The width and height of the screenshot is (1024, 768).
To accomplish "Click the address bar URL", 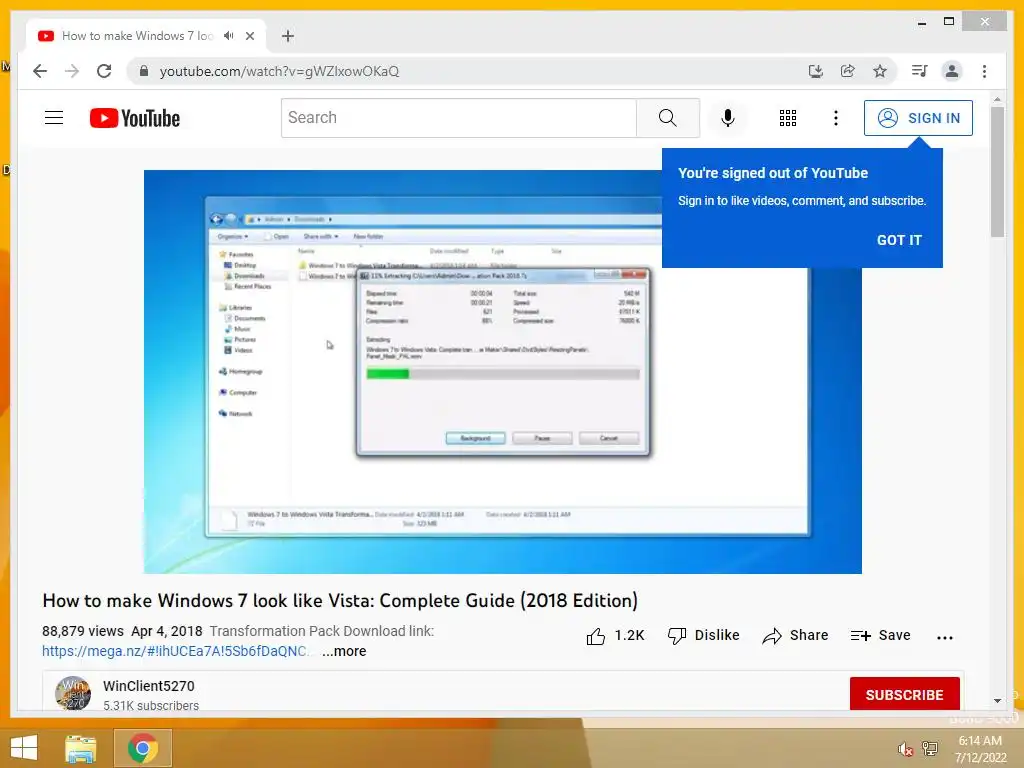I will (280, 71).
